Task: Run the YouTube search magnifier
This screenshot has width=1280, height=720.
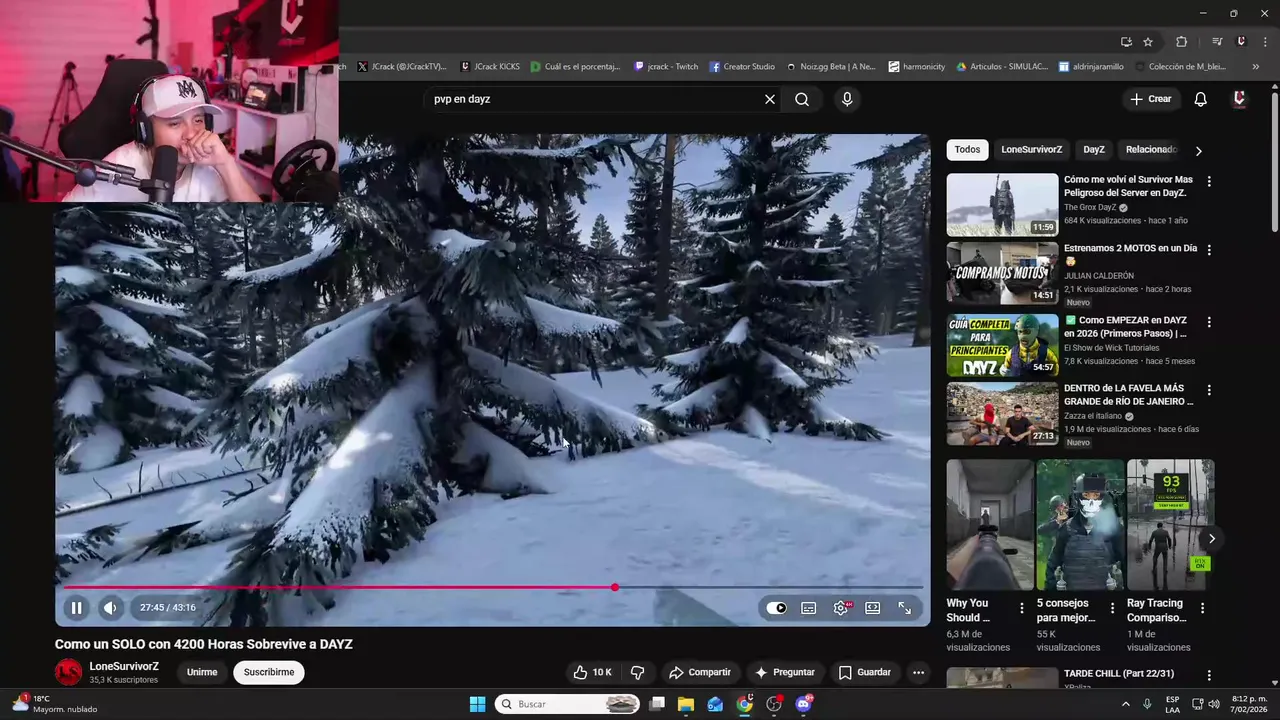Action: pos(802,99)
